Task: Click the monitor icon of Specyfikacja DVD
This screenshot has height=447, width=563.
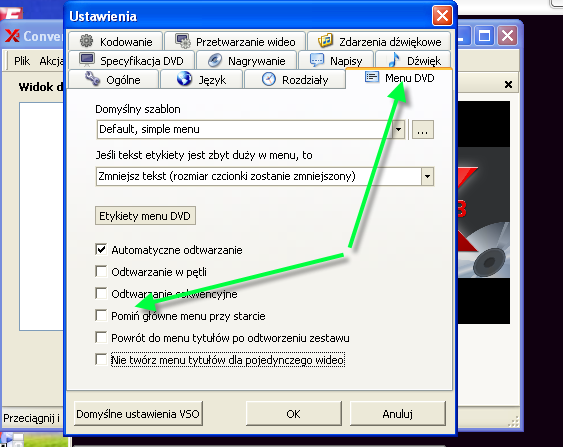Action: coord(87,60)
